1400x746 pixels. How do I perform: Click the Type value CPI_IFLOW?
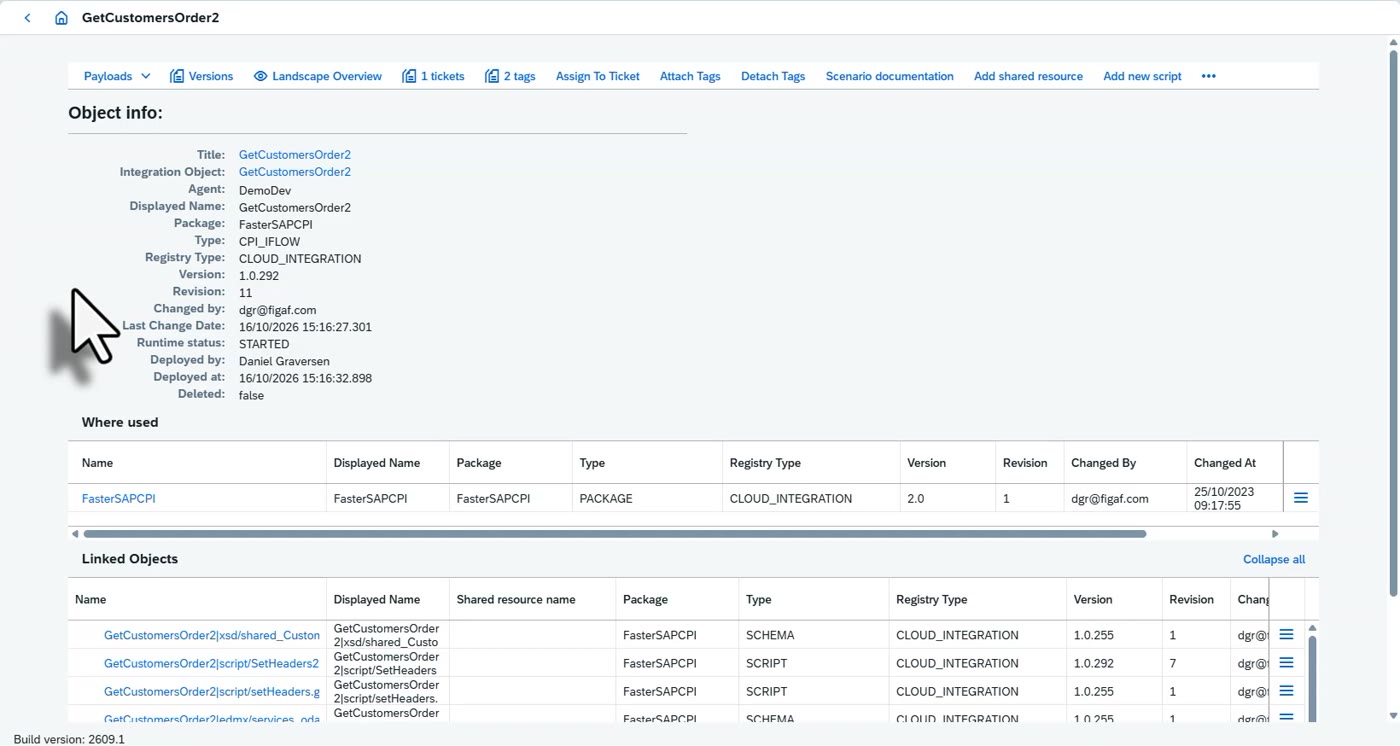(269, 241)
